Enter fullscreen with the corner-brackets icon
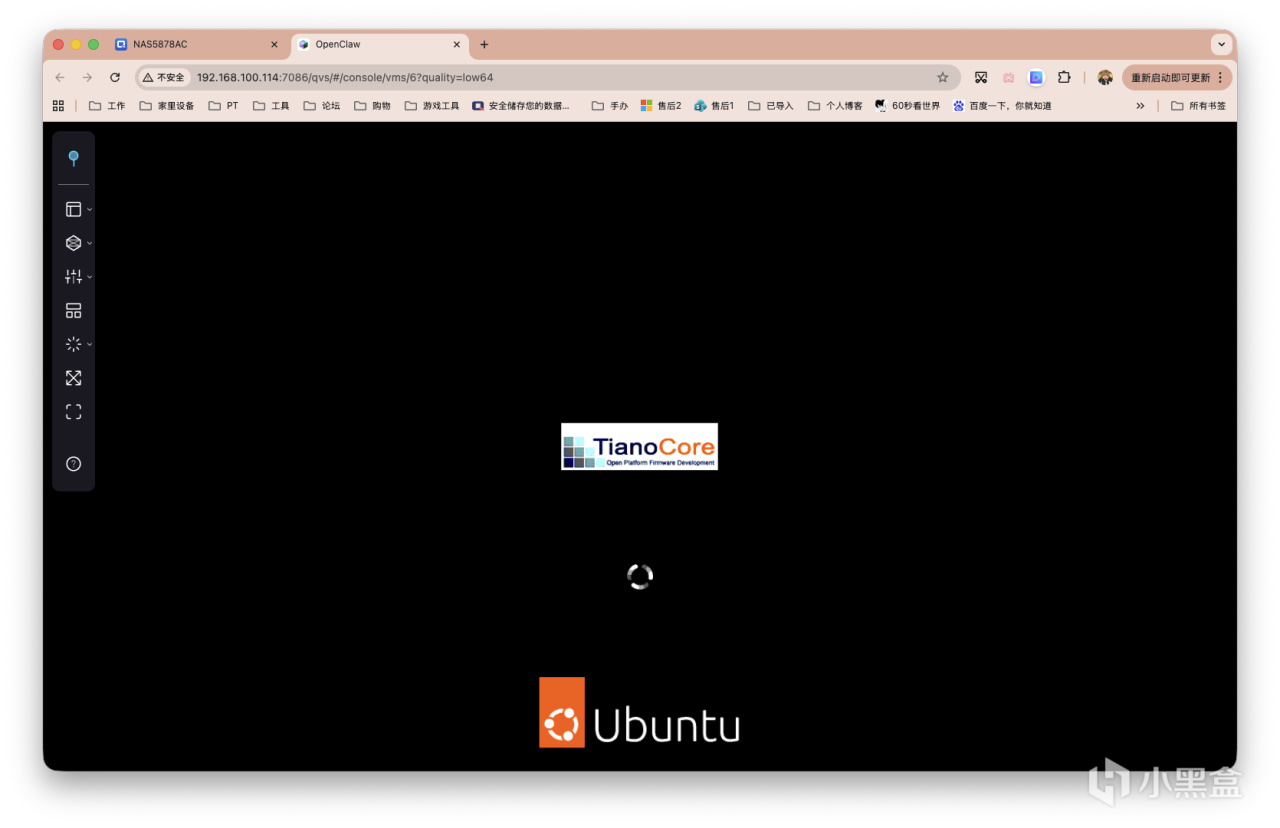The height and width of the screenshot is (828, 1280). tap(73, 412)
